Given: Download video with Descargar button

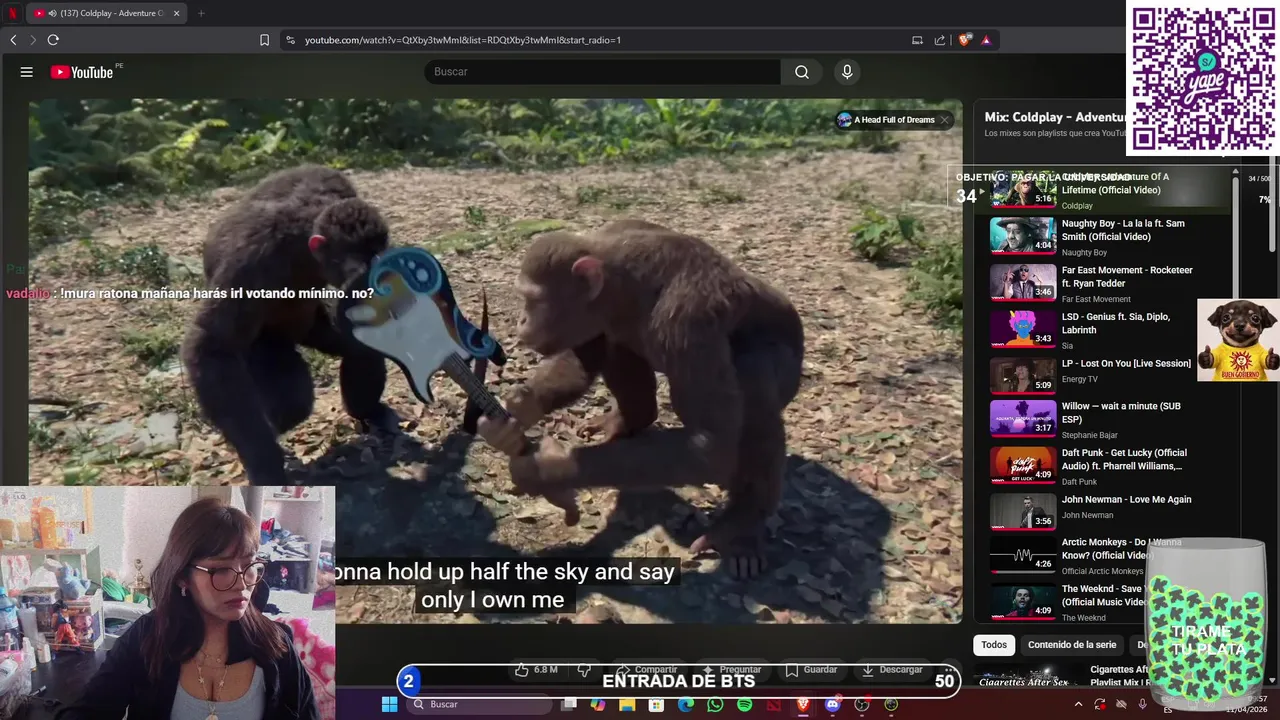Looking at the screenshot, I should coord(892,670).
